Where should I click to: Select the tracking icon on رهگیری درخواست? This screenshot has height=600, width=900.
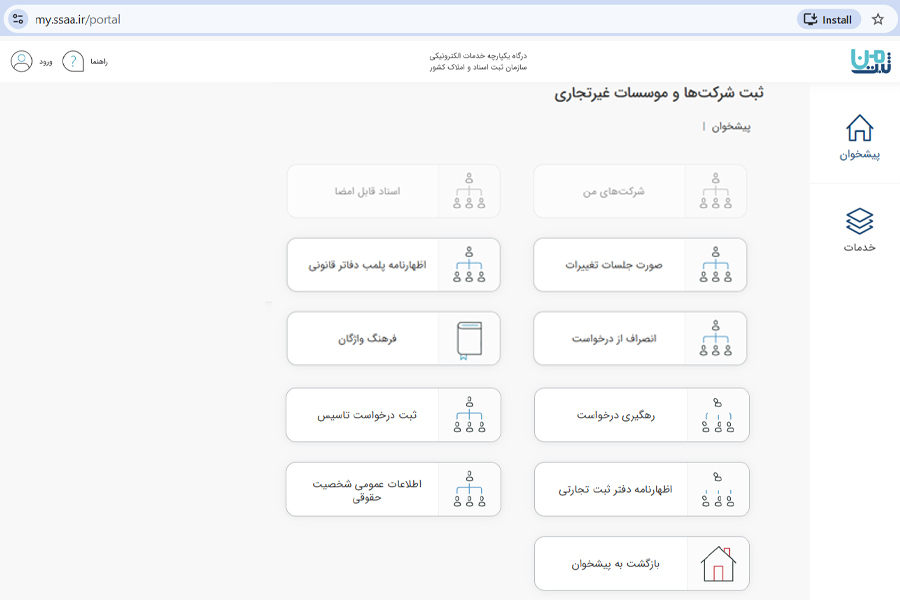tap(716, 415)
